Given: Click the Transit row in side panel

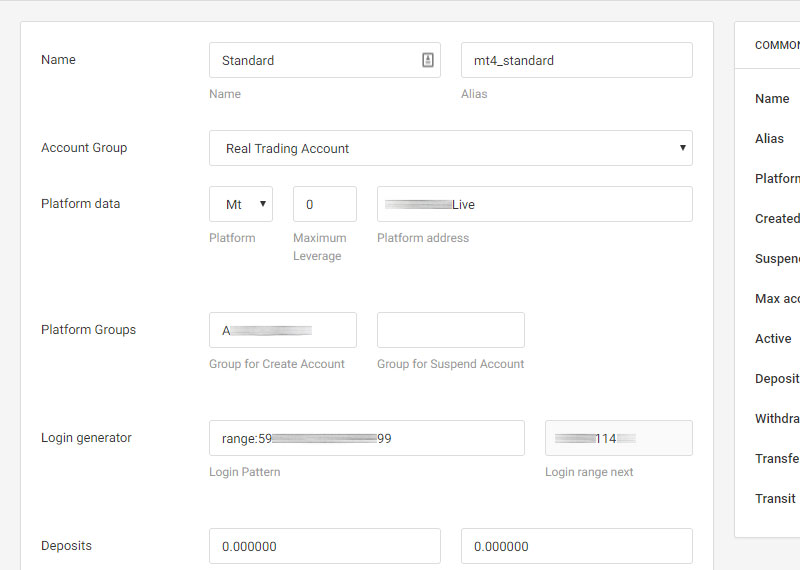Looking at the screenshot, I should 775,499.
